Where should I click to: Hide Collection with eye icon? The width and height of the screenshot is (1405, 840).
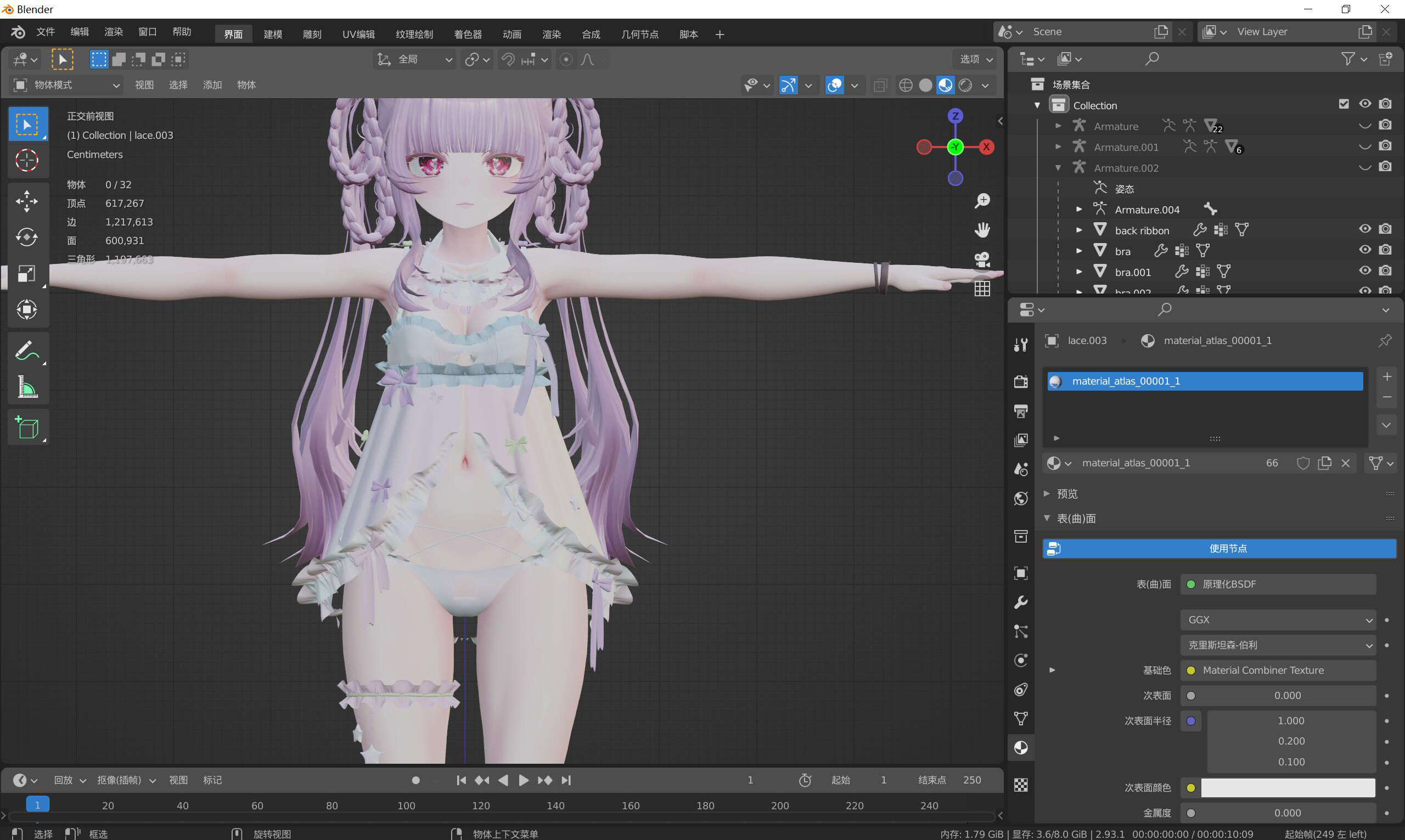(1365, 104)
